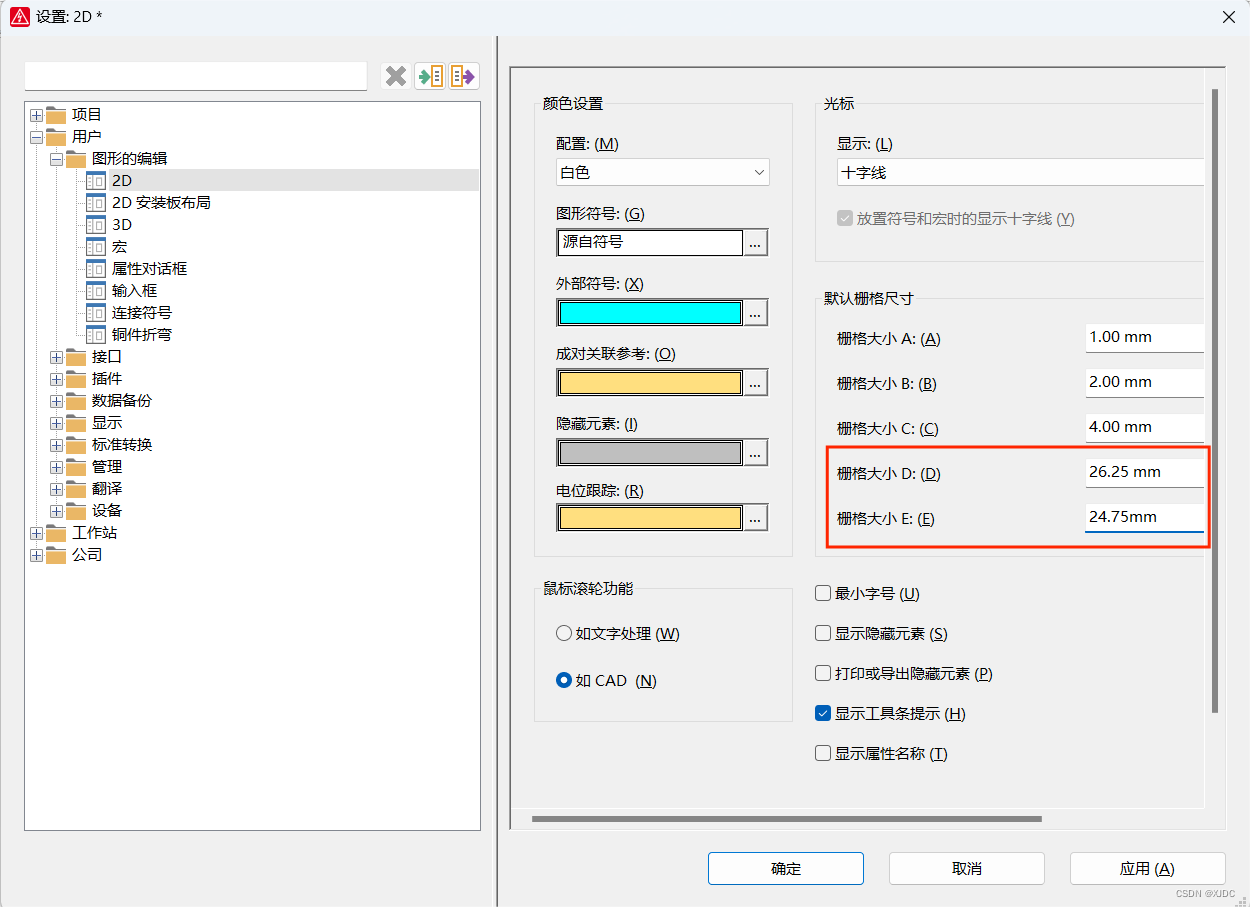1250x907 pixels.
Task: Click the 栅格大小 D input field
Action: pos(1143,472)
